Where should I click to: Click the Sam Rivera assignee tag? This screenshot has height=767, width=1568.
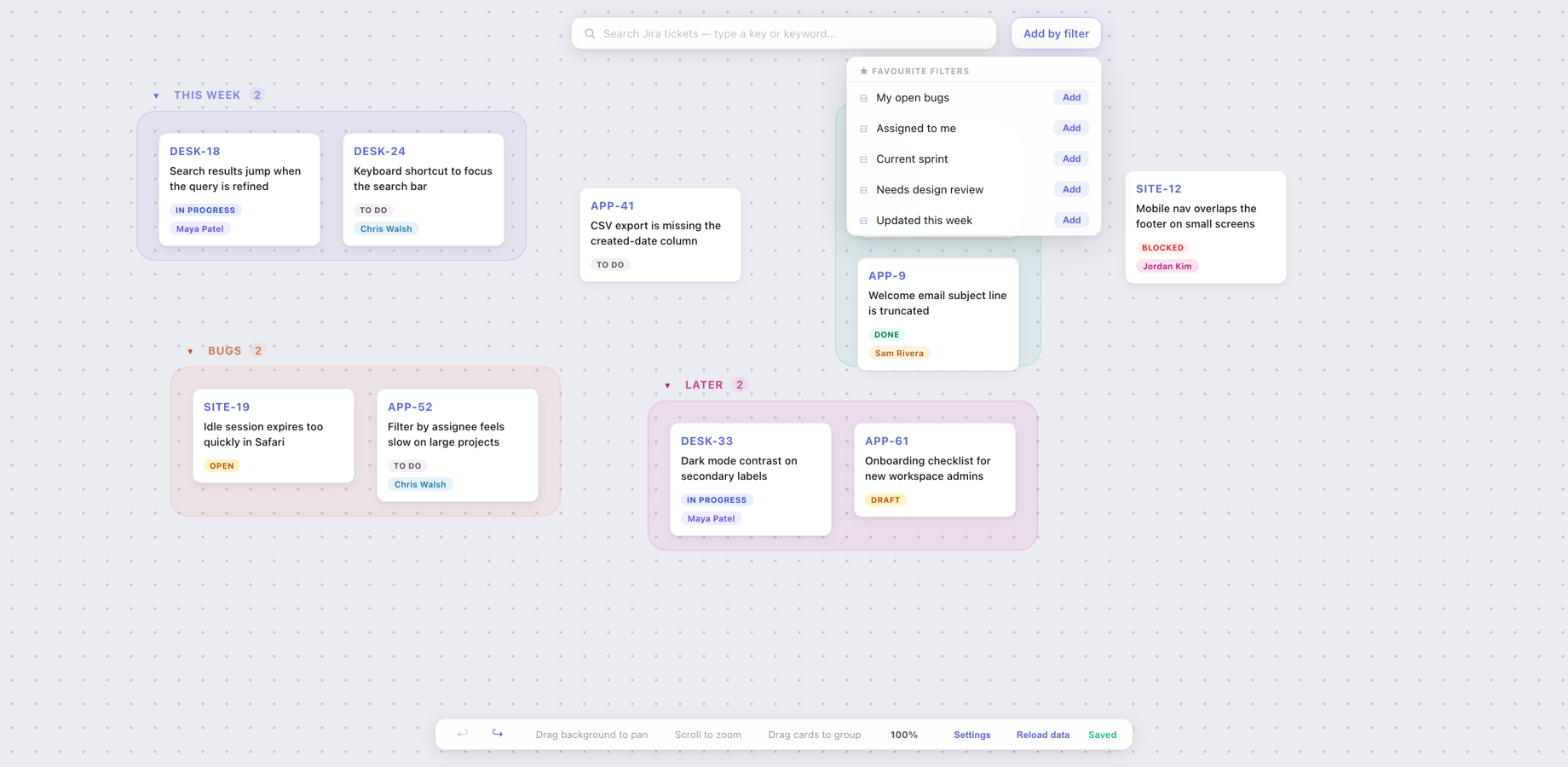pos(899,353)
